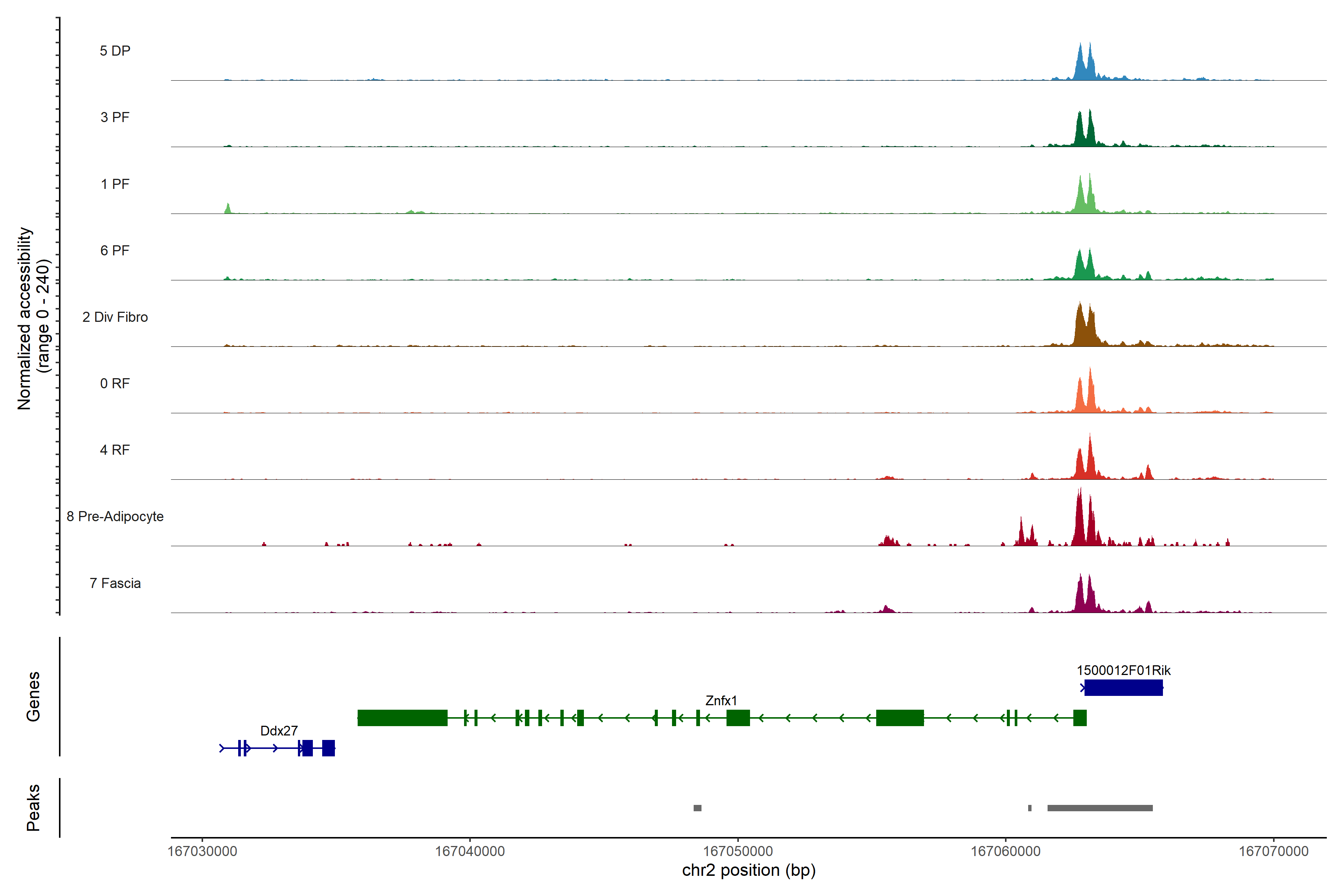Screen dimensions: 1344x896
Task: Click the 2 Div Fibro track label
Action: (x=115, y=317)
